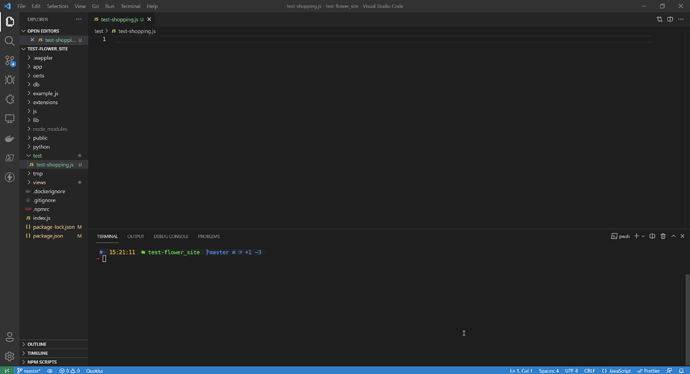Open the Search view in activity bar
This screenshot has width=690, height=374.
pyautogui.click(x=9, y=41)
